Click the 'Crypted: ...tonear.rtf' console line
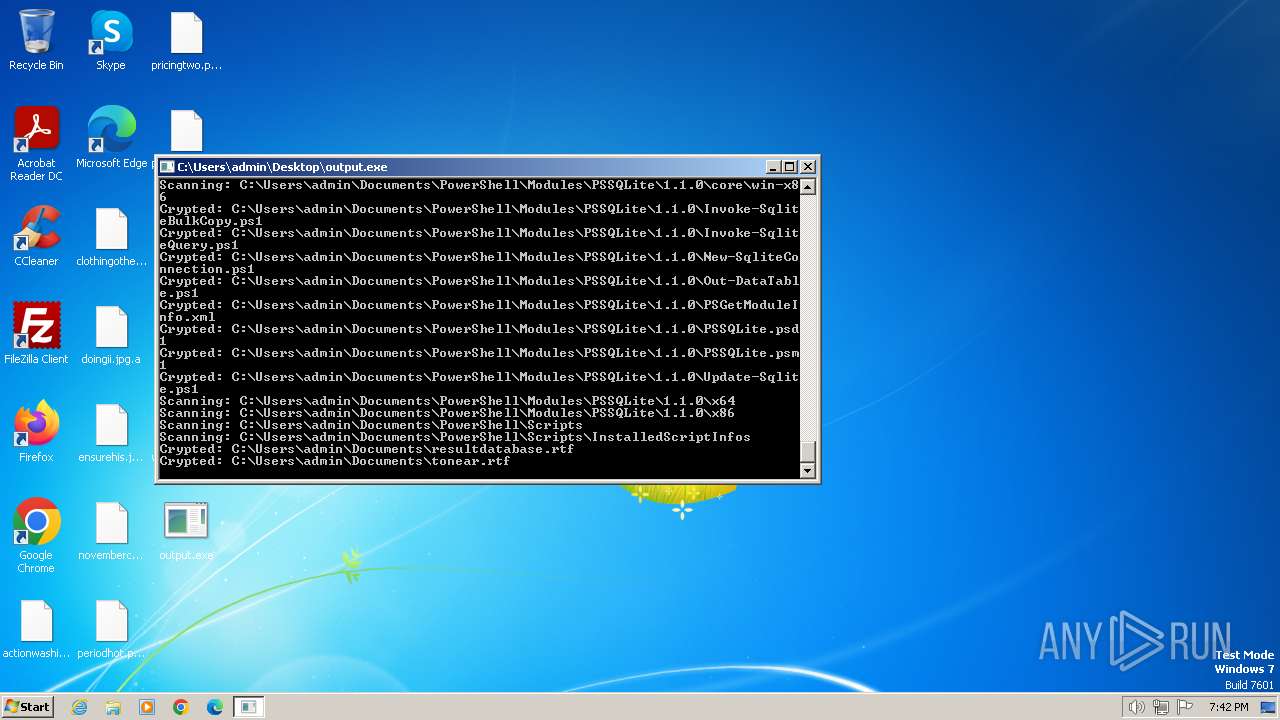This screenshot has height=720, width=1280. pos(335,461)
